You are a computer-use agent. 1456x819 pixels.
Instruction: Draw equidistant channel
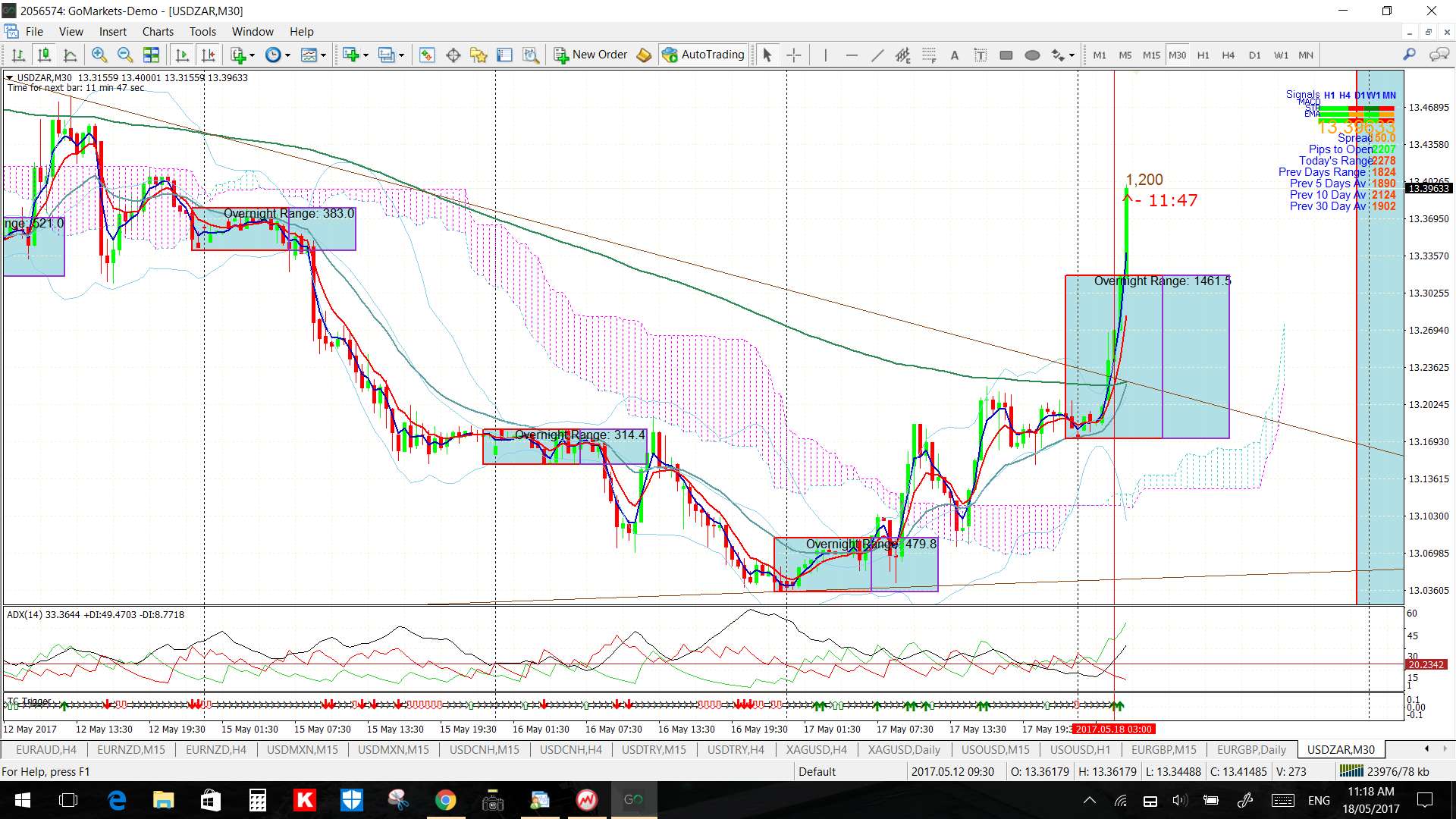pos(902,55)
